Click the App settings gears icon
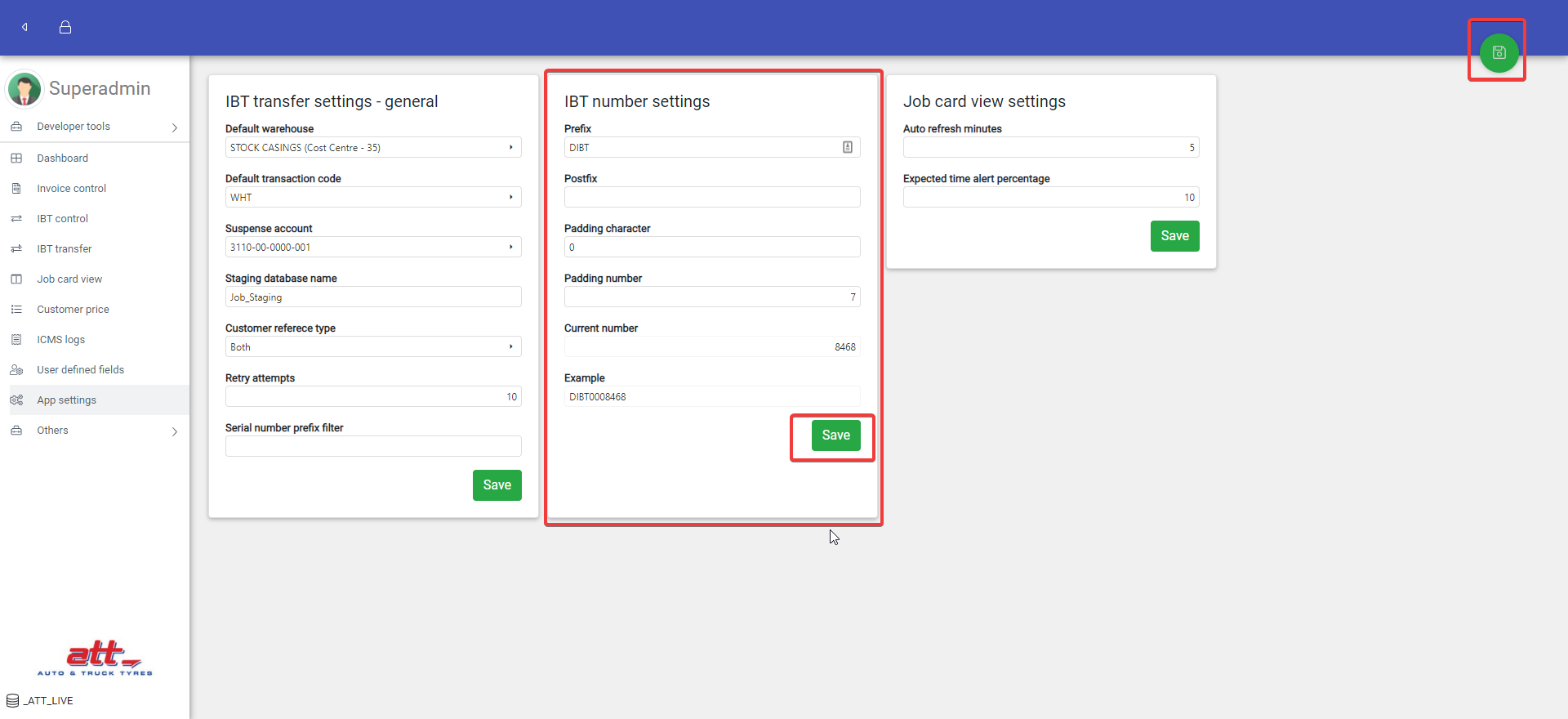Image resolution: width=1568 pixels, height=719 pixels. [16, 400]
